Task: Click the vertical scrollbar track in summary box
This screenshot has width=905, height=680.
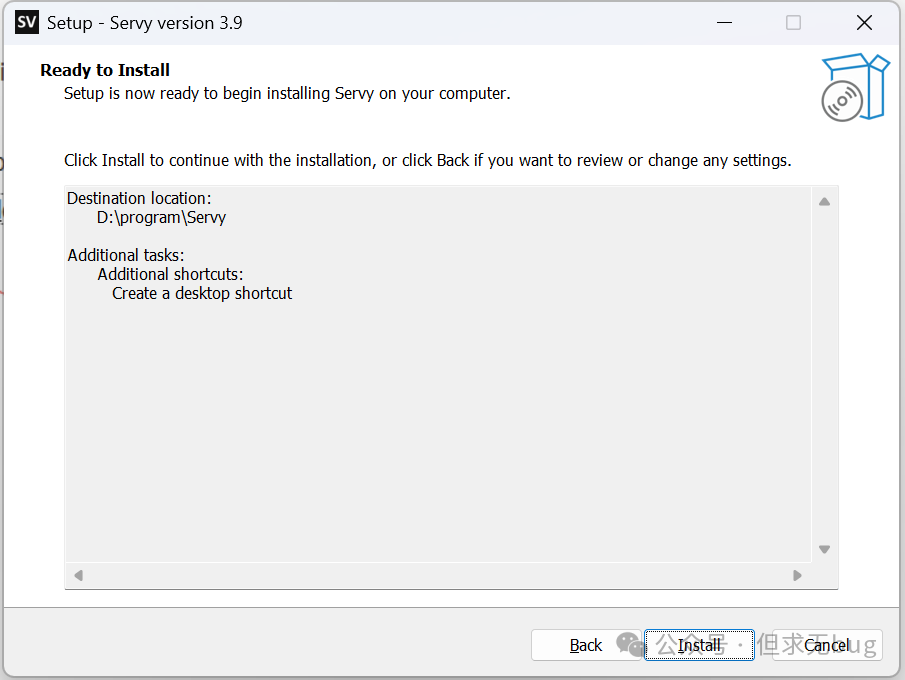Action: coord(824,375)
